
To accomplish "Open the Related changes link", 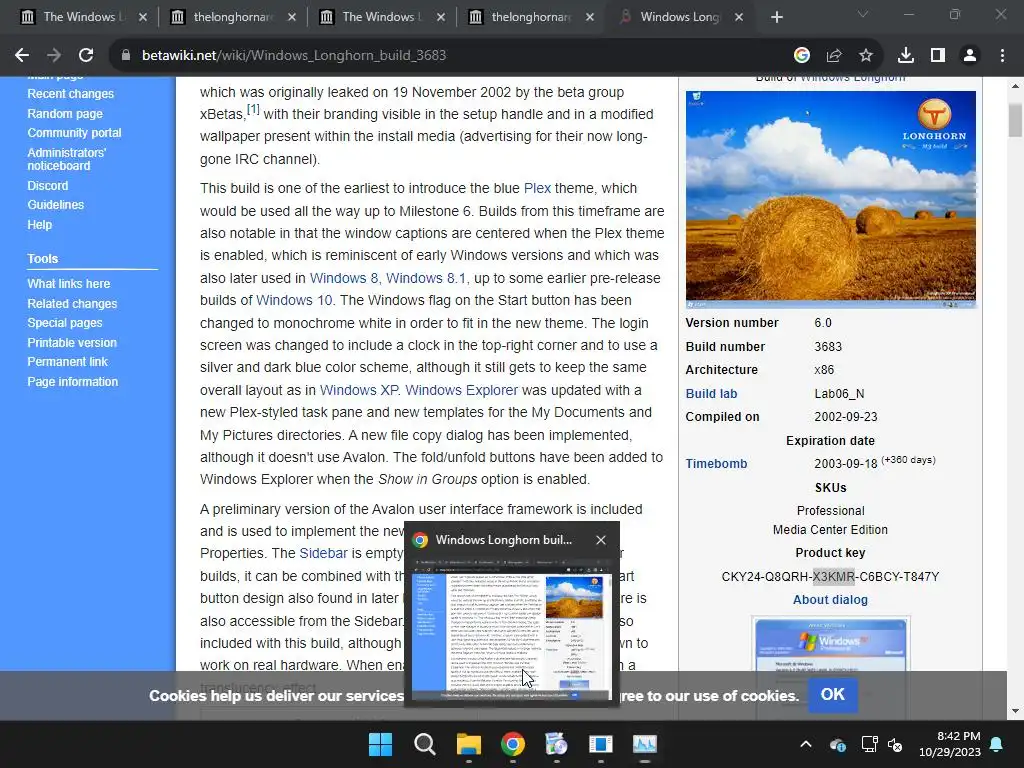I will point(72,304).
